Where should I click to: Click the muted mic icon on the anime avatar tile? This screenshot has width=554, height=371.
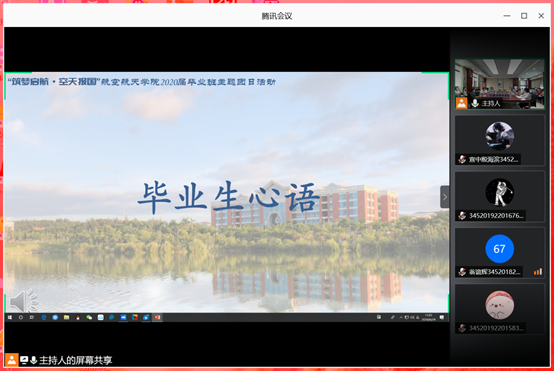click(x=462, y=159)
